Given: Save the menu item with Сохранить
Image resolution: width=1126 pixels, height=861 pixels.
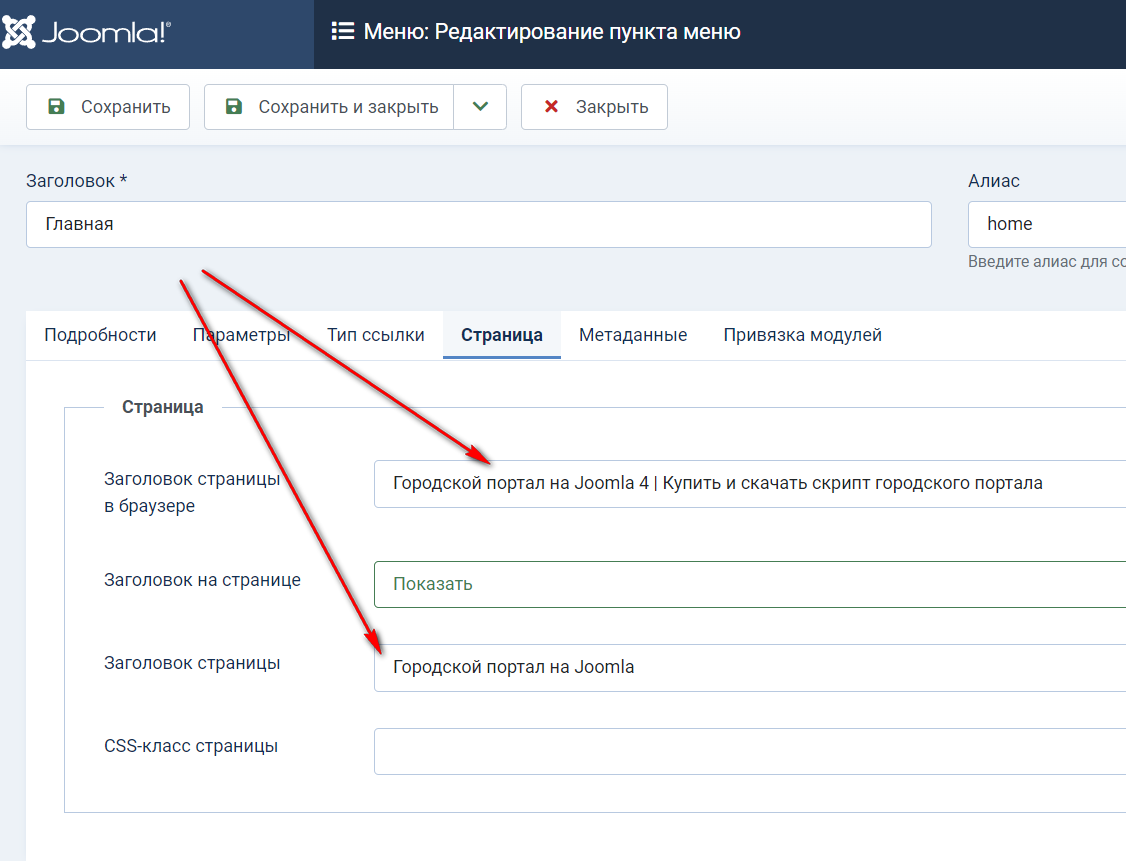Looking at the screenshot, I should tap(108, 107).
